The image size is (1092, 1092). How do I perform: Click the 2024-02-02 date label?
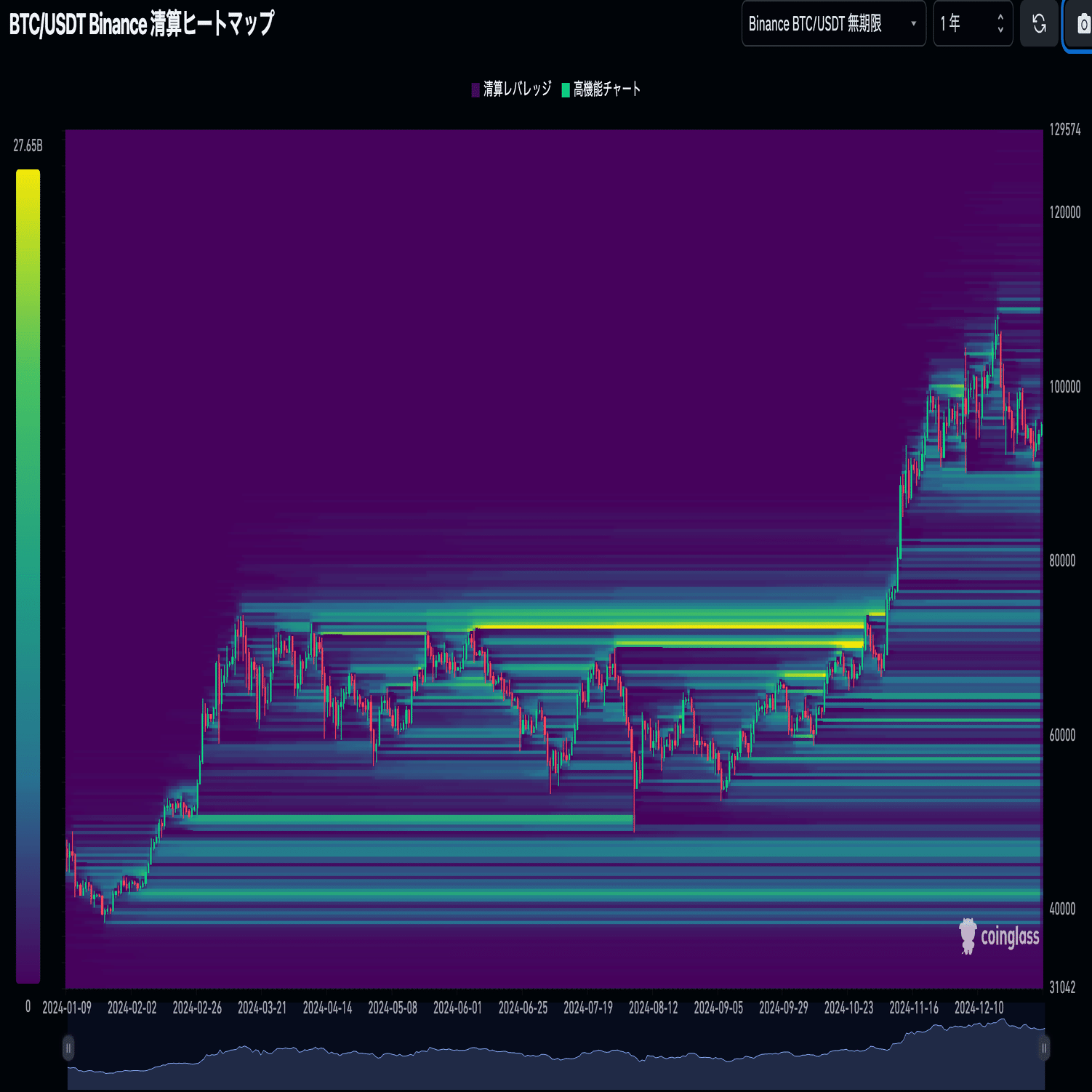pos(132,1008)
